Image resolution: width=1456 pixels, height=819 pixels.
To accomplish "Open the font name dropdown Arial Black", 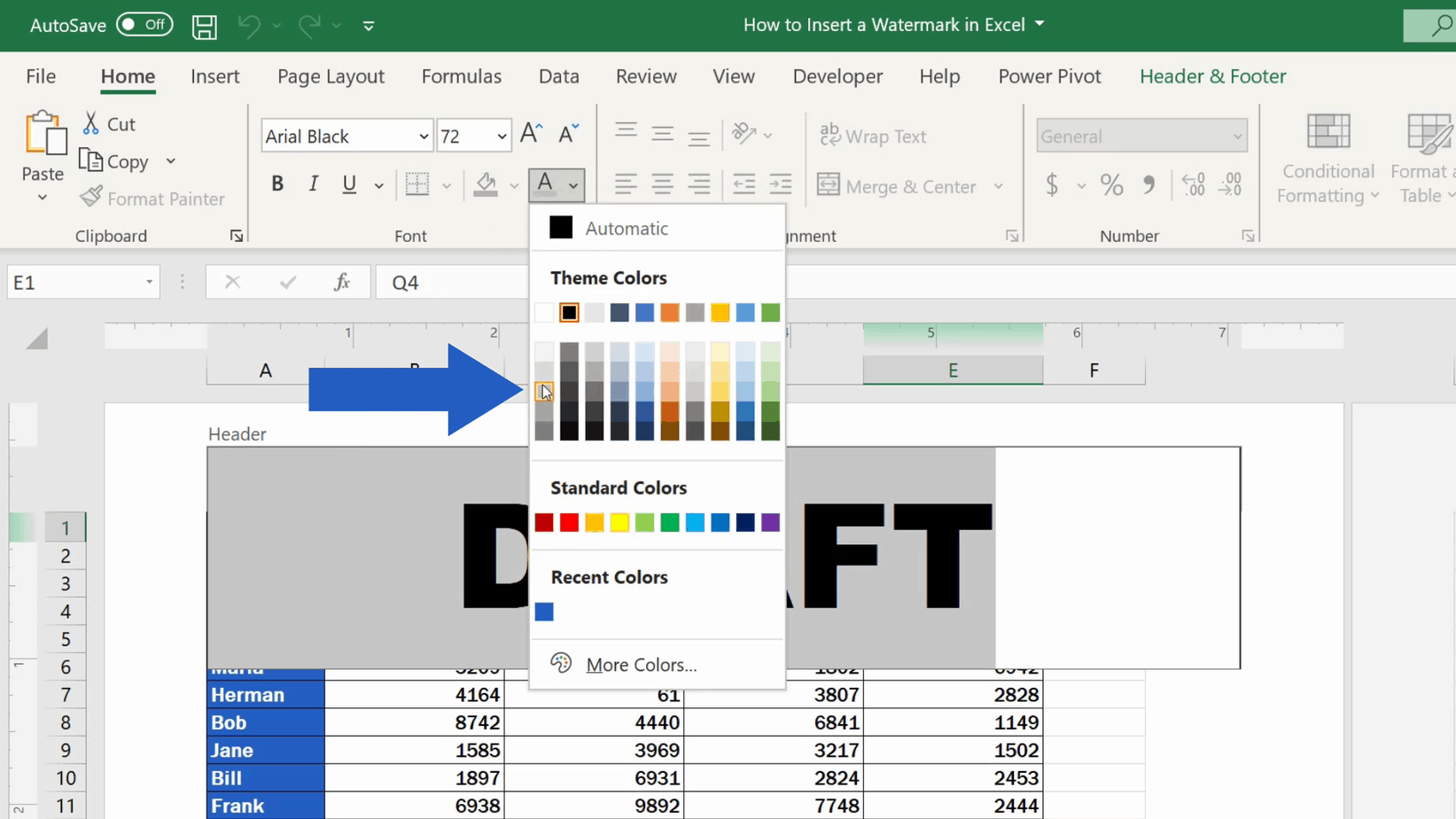I will coord(423,136).
